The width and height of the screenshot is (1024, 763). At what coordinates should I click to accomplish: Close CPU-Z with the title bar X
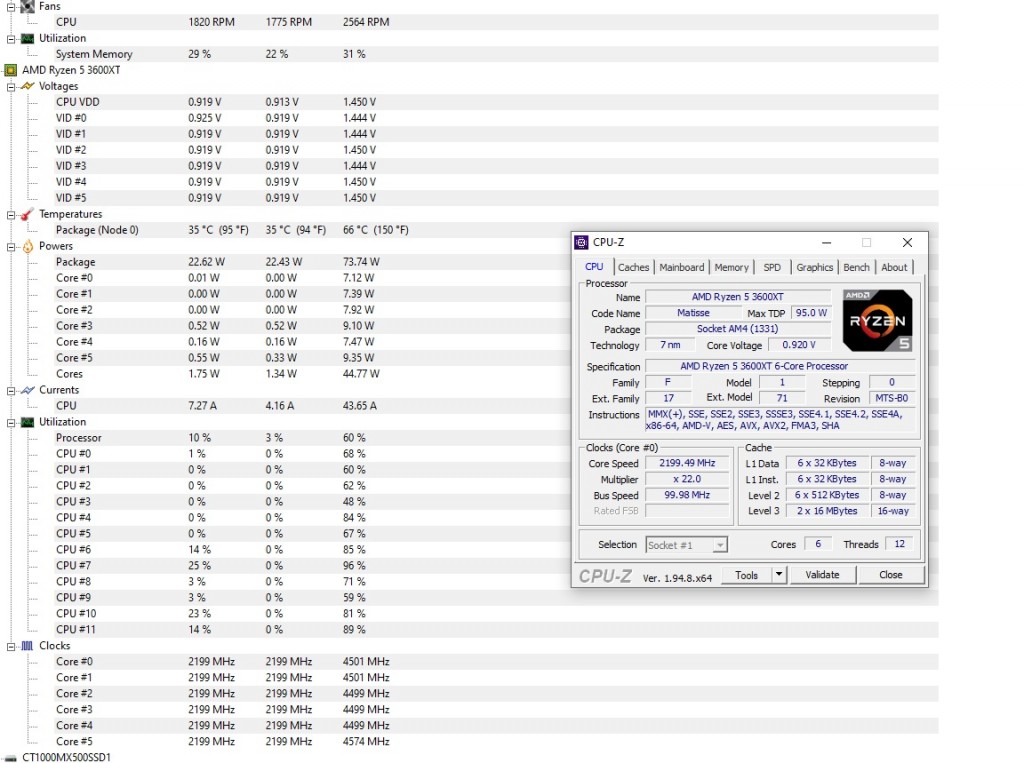[x=907, y=242]
